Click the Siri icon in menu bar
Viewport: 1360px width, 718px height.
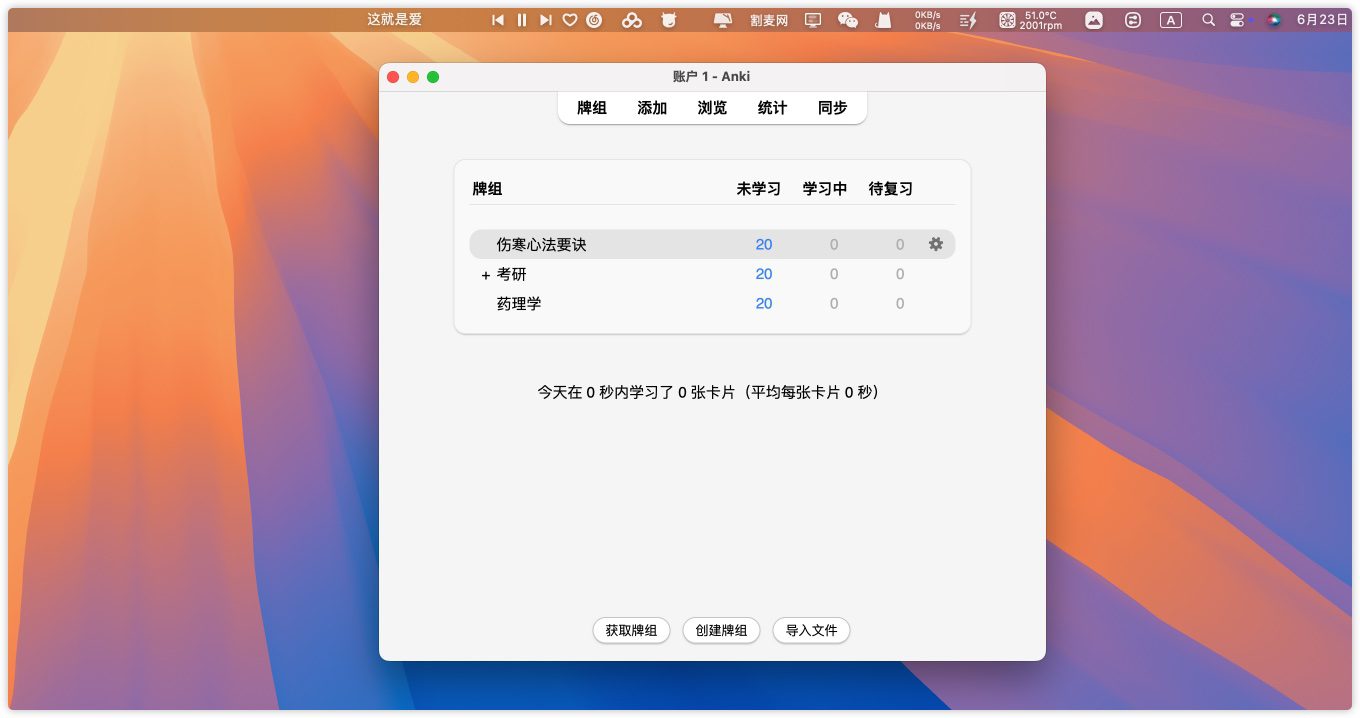coord(1273,20)
